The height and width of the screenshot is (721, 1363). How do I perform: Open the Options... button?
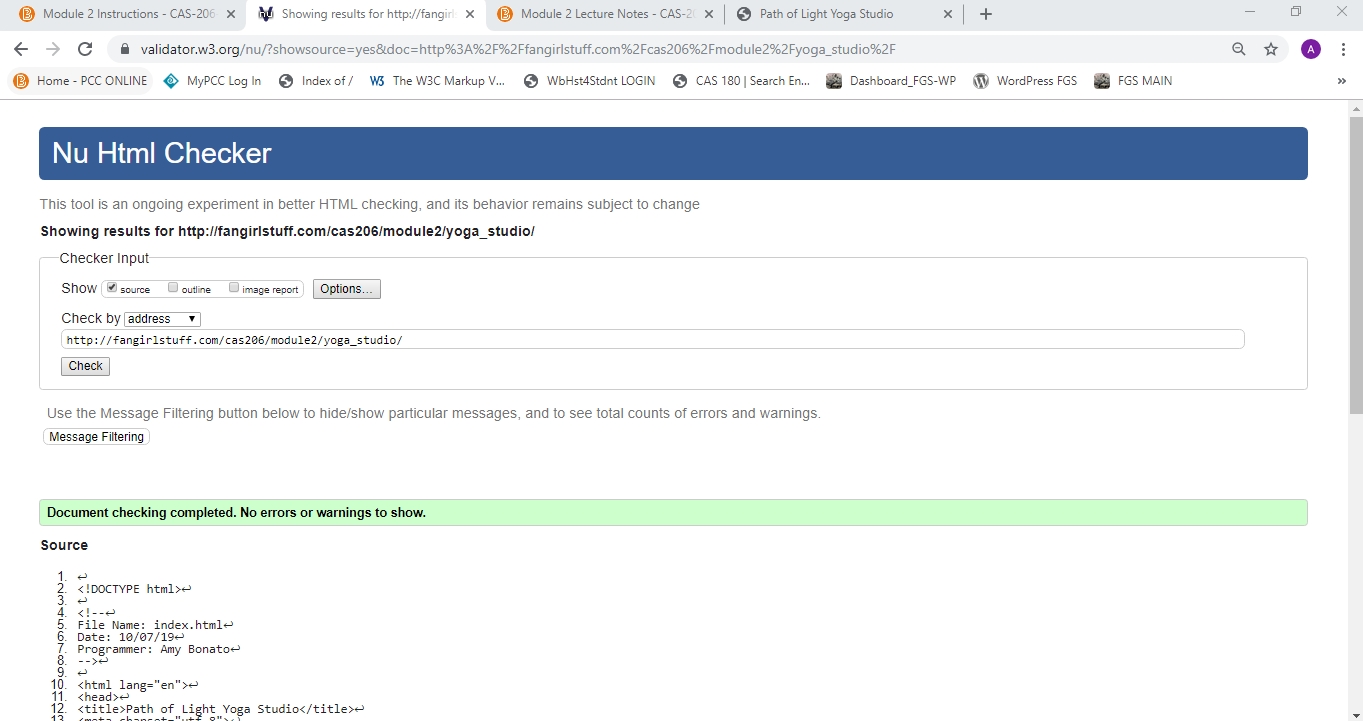[x=346, y=289]
